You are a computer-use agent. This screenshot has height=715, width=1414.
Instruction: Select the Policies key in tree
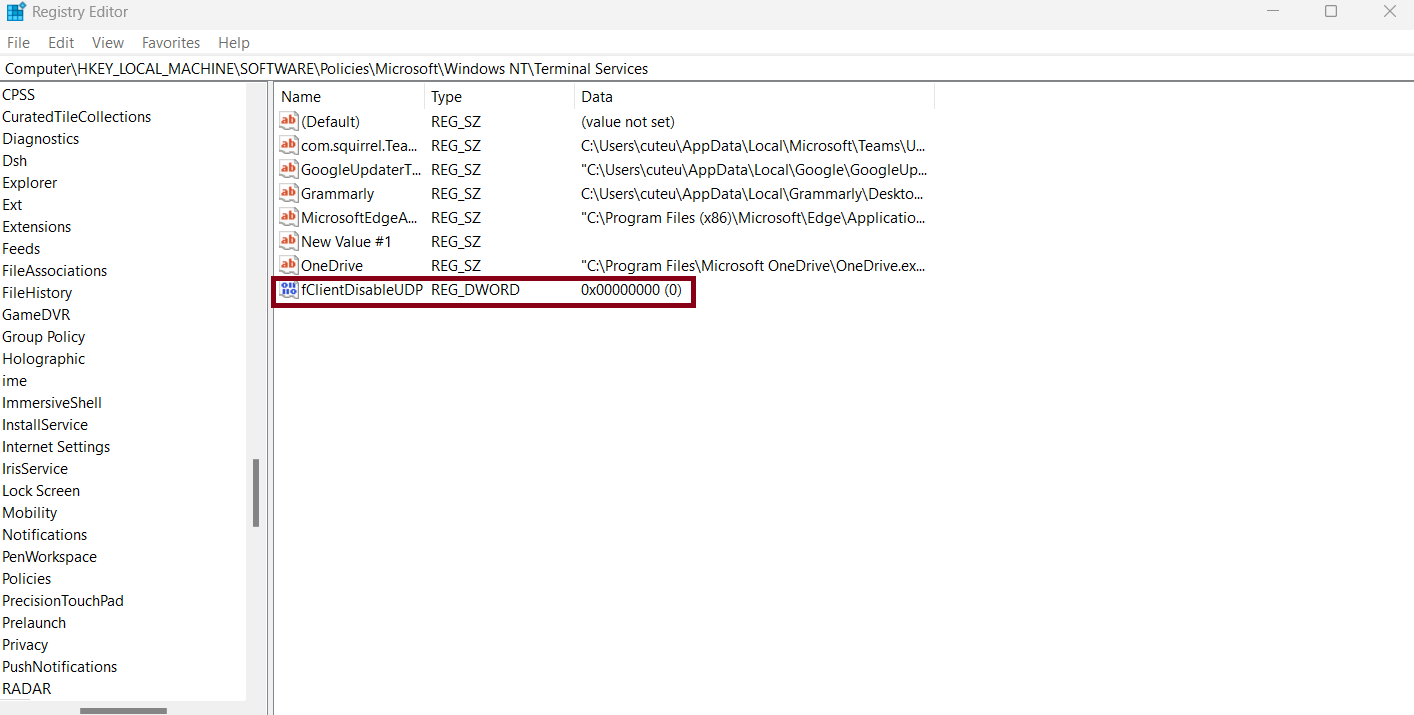(27, 579)
